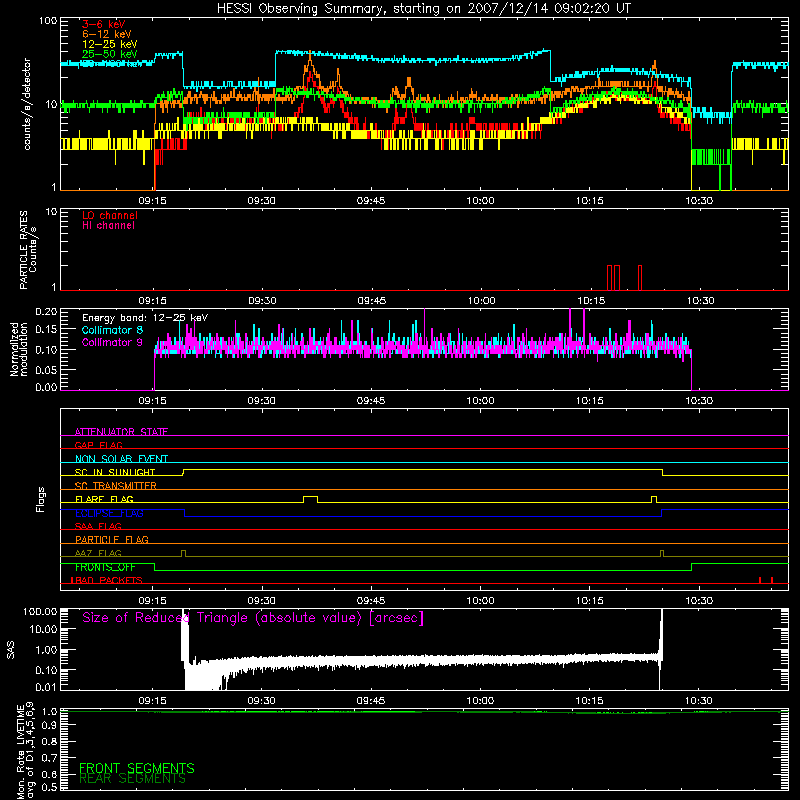Select the green 25-50 keV legend label
The width and height of the screenshot is (800, 800).
109,54
